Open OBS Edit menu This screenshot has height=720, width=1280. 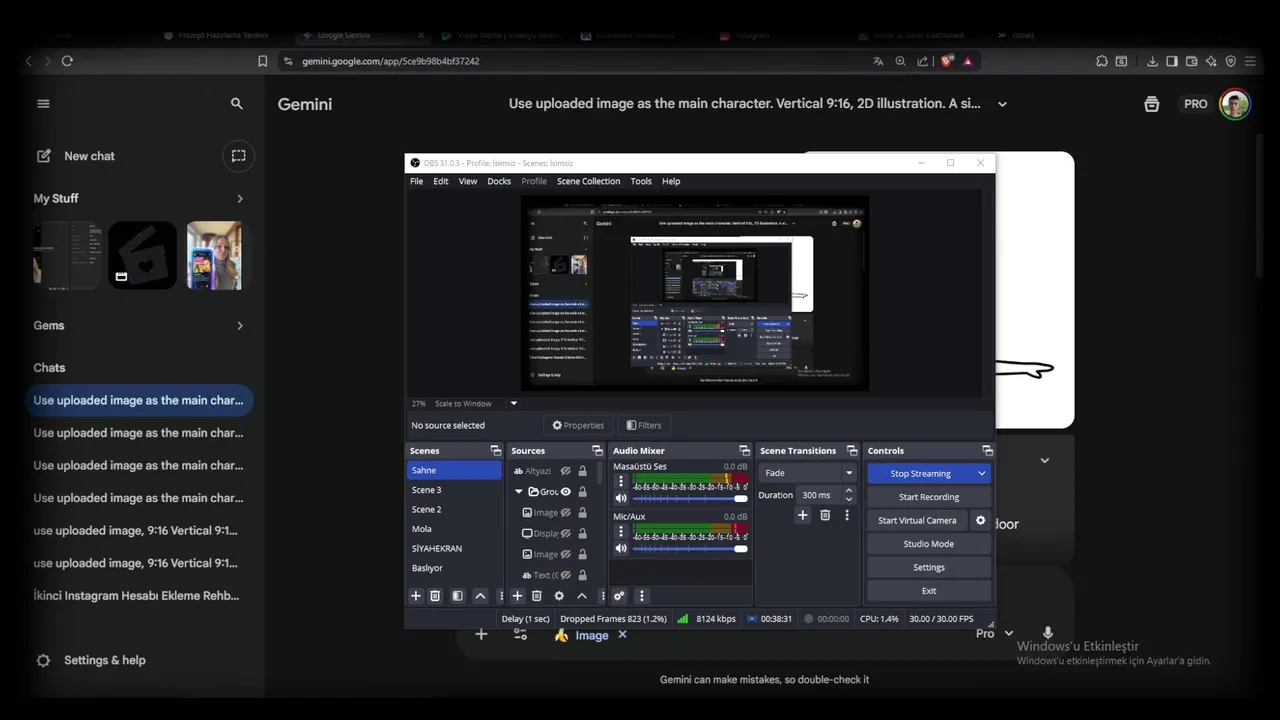point(440,181)
